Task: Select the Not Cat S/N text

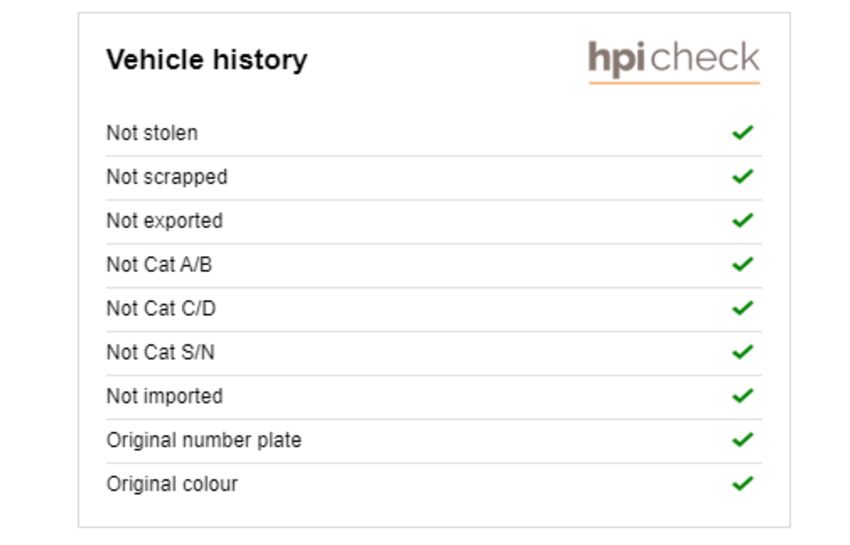Action: pos(160,352)
